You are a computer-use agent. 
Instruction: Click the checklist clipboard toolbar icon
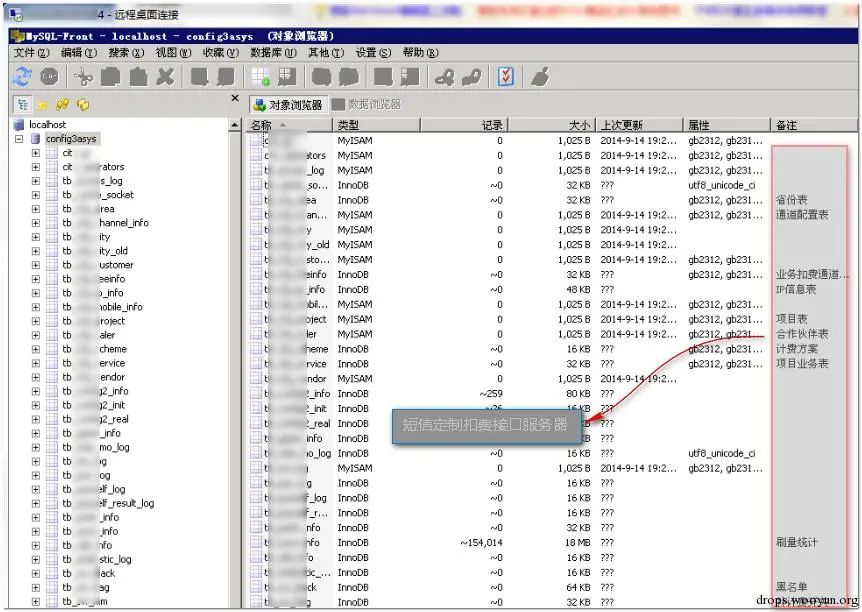(506, 77)
